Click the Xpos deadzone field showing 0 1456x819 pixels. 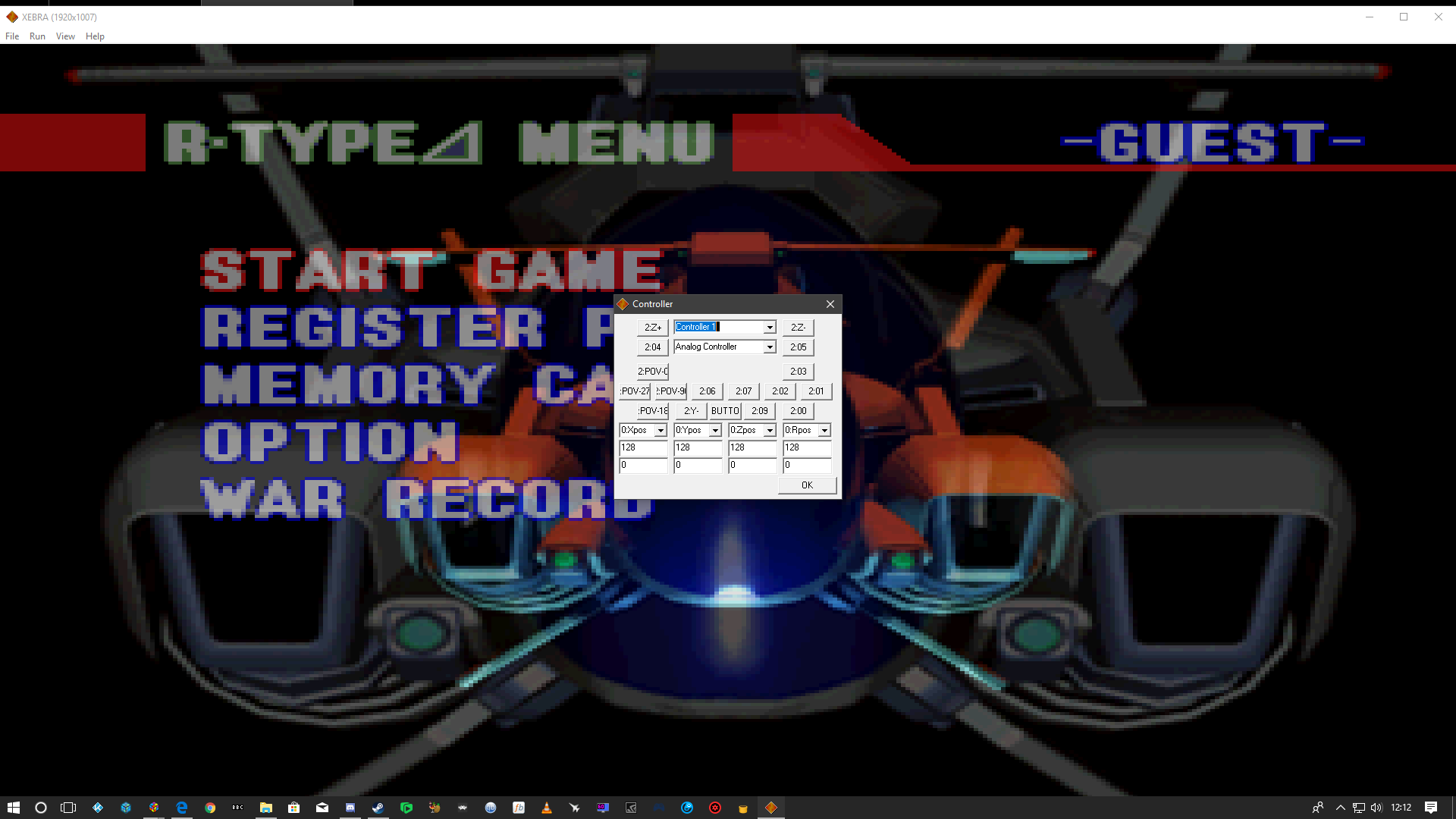point(643,465)
